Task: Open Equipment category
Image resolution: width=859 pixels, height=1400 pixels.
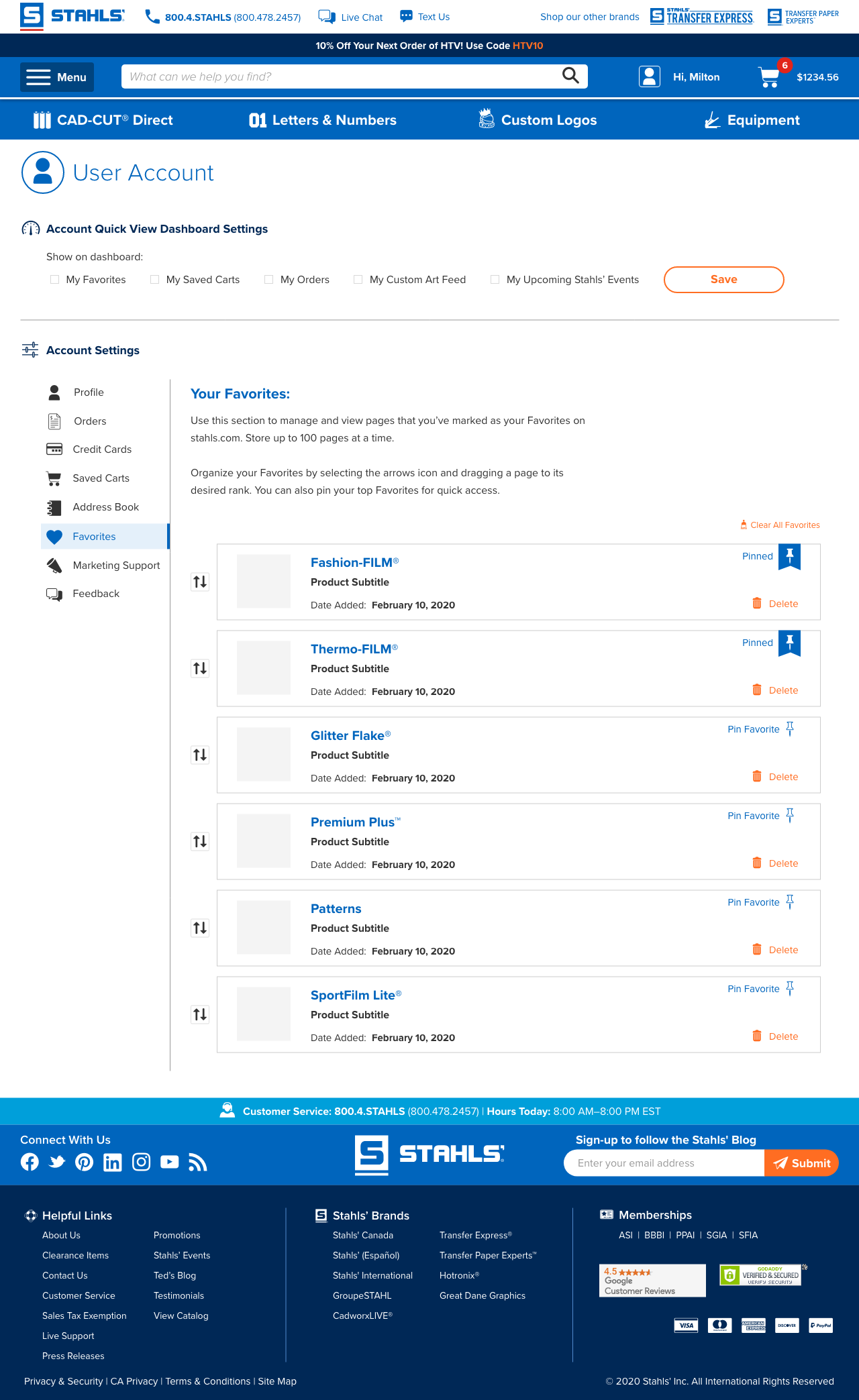Action: 752,120
